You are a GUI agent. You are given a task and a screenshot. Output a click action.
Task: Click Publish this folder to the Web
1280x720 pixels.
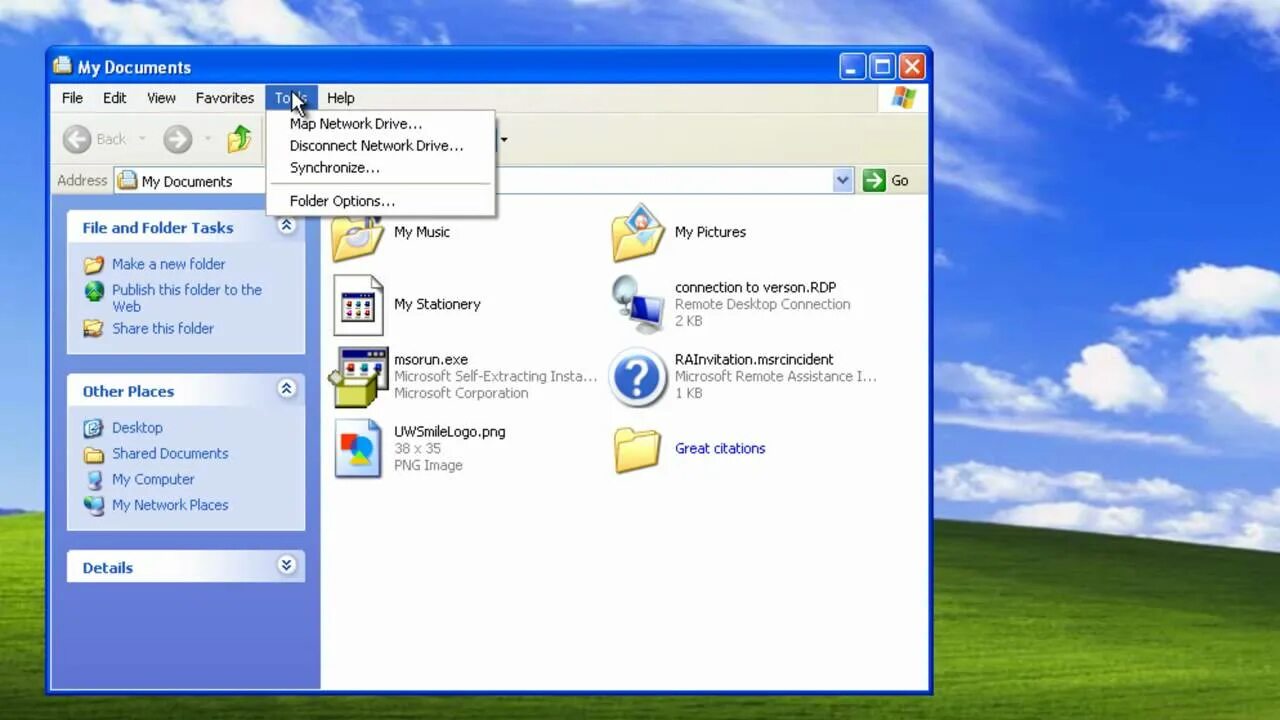click(x=187, y=298)
